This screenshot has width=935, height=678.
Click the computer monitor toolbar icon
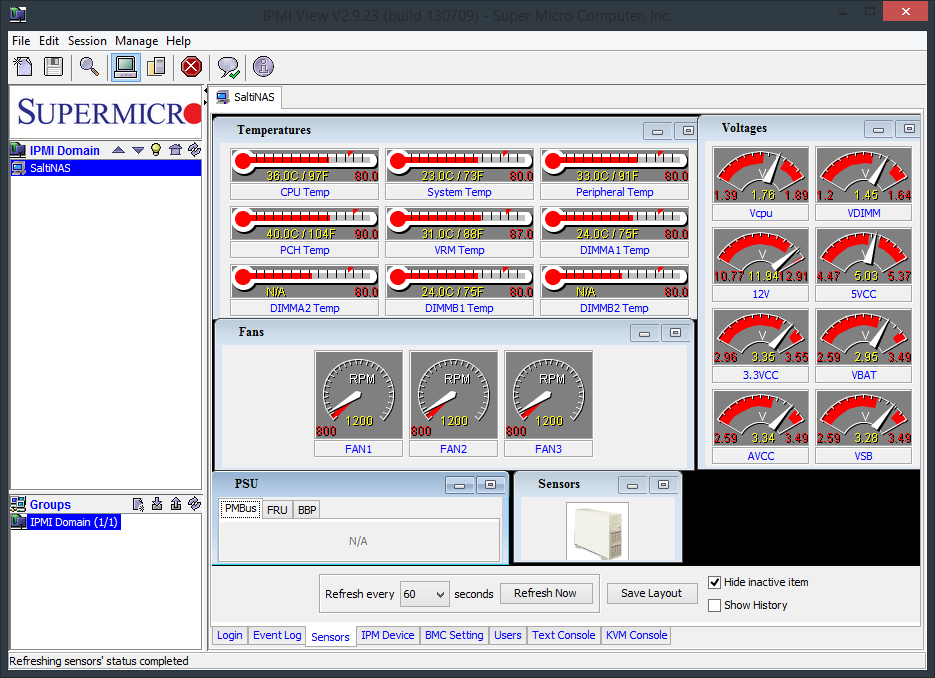coord(125,67)
